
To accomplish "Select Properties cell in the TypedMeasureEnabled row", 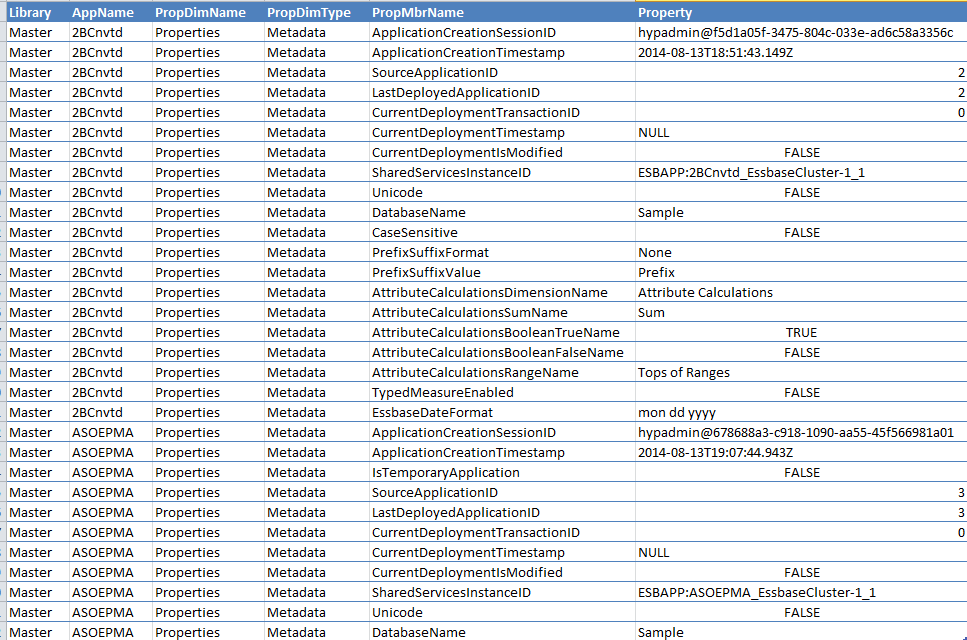I will click(208, 393).
